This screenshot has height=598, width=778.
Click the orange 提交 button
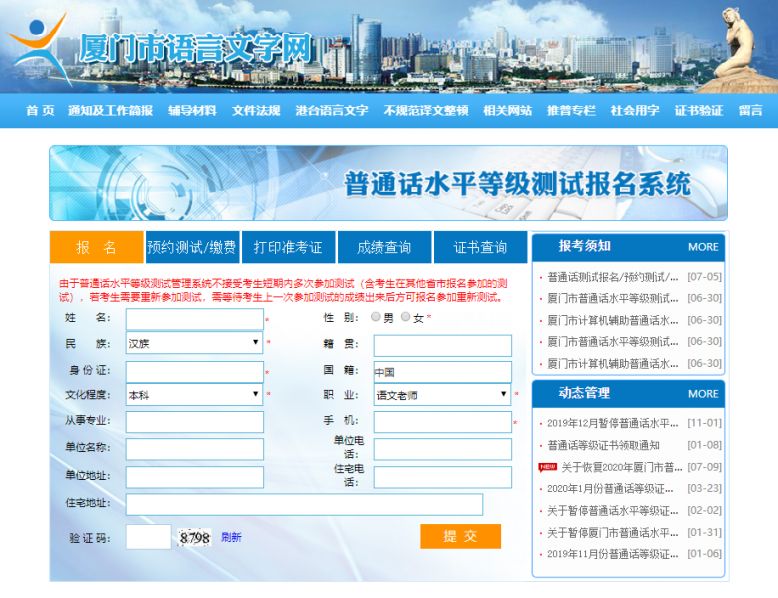pyautogui.click(x=460, y=536)
